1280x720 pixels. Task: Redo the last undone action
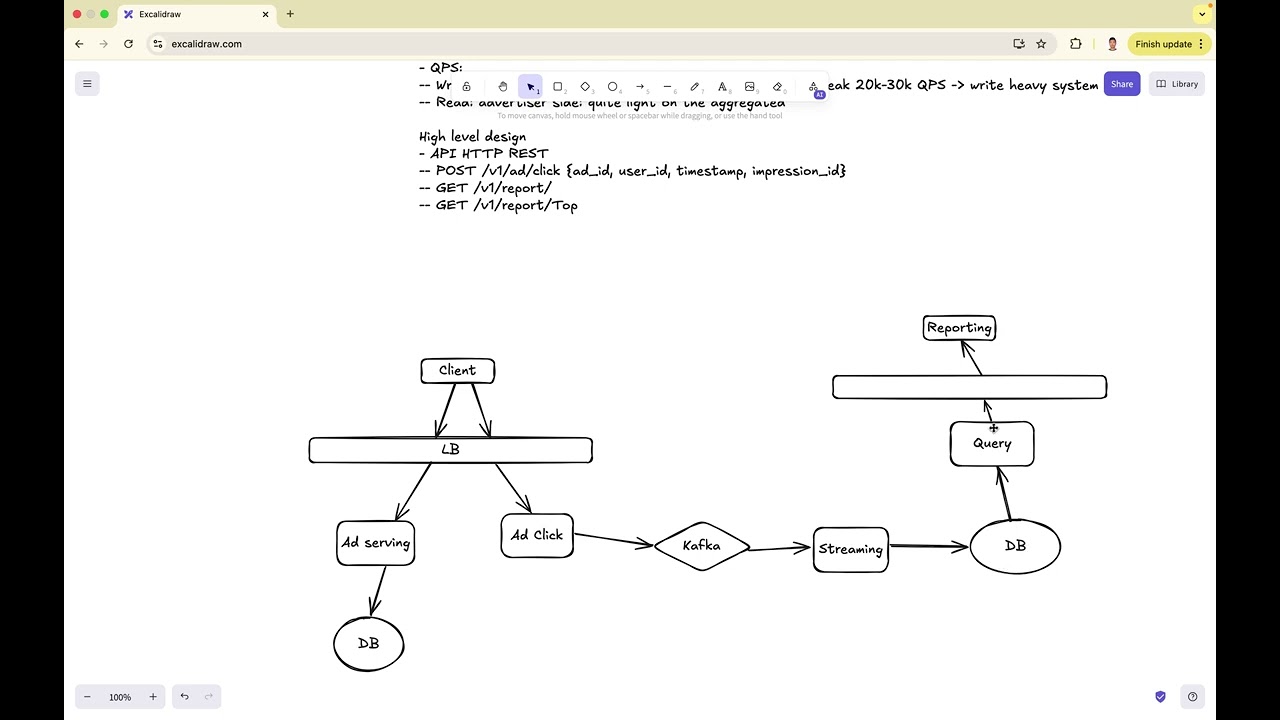[209, 697]
